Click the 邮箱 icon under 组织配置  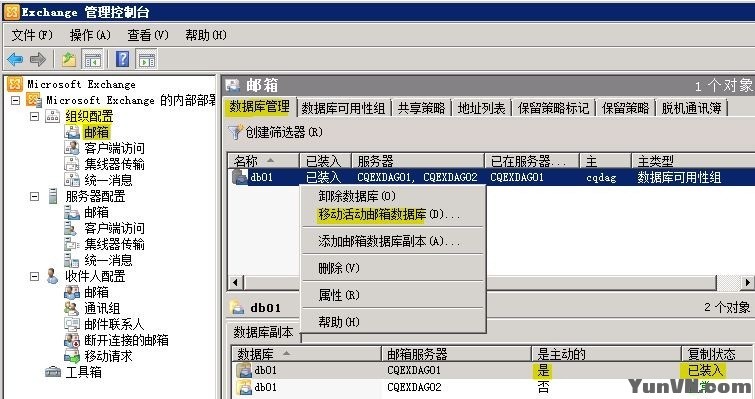[x=72, y=132]
